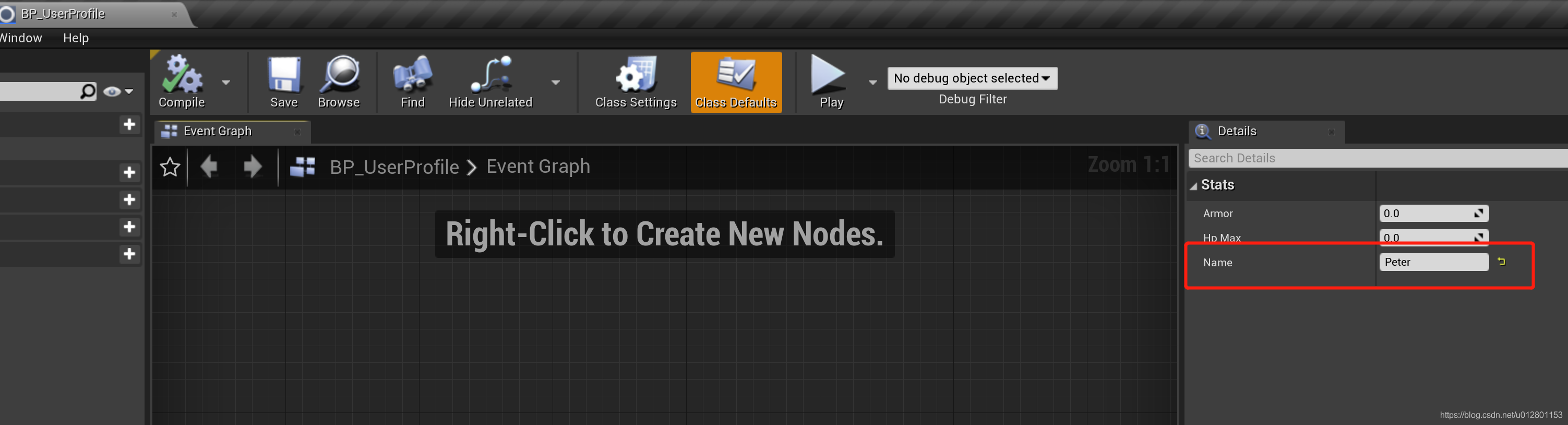The width and height of the screenshot is (1568, 425).
Task: Toggle Class Defaults view
Action: pos(736,81)
